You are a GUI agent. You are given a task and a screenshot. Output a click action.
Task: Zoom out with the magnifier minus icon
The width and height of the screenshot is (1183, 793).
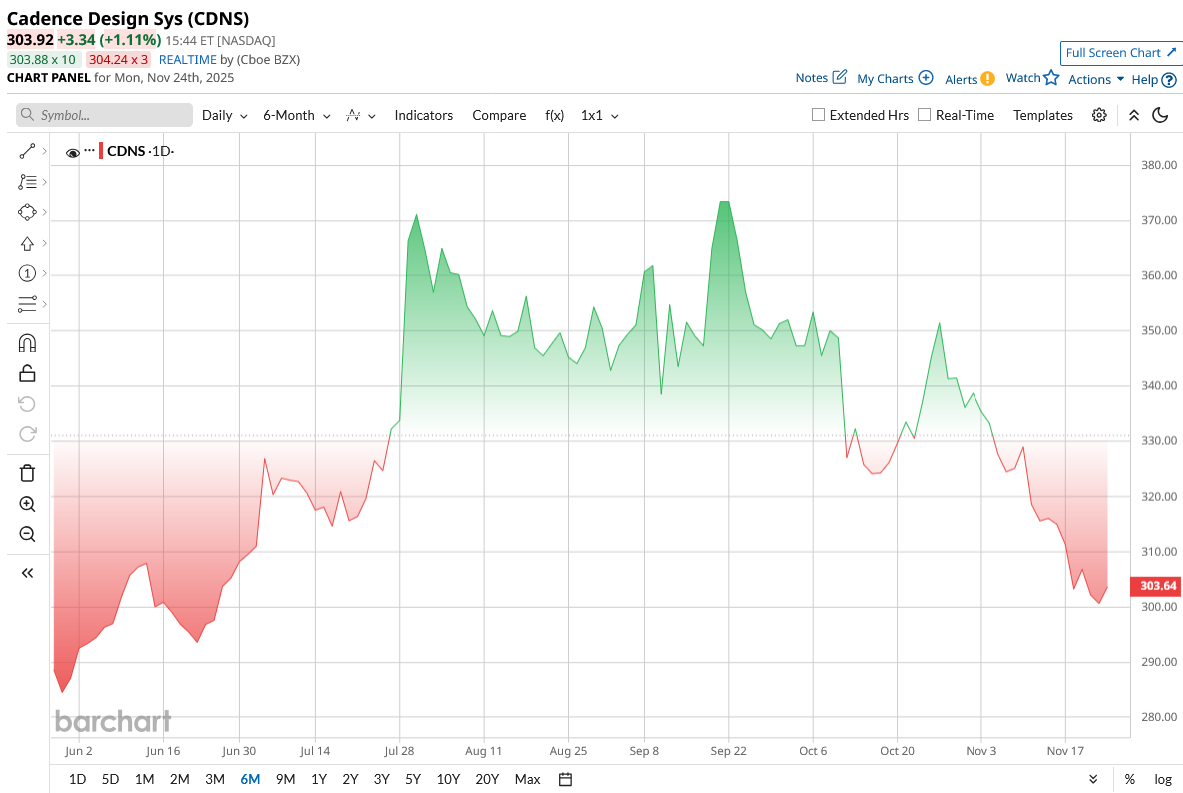pyautogui.click(x=27, y=534)
